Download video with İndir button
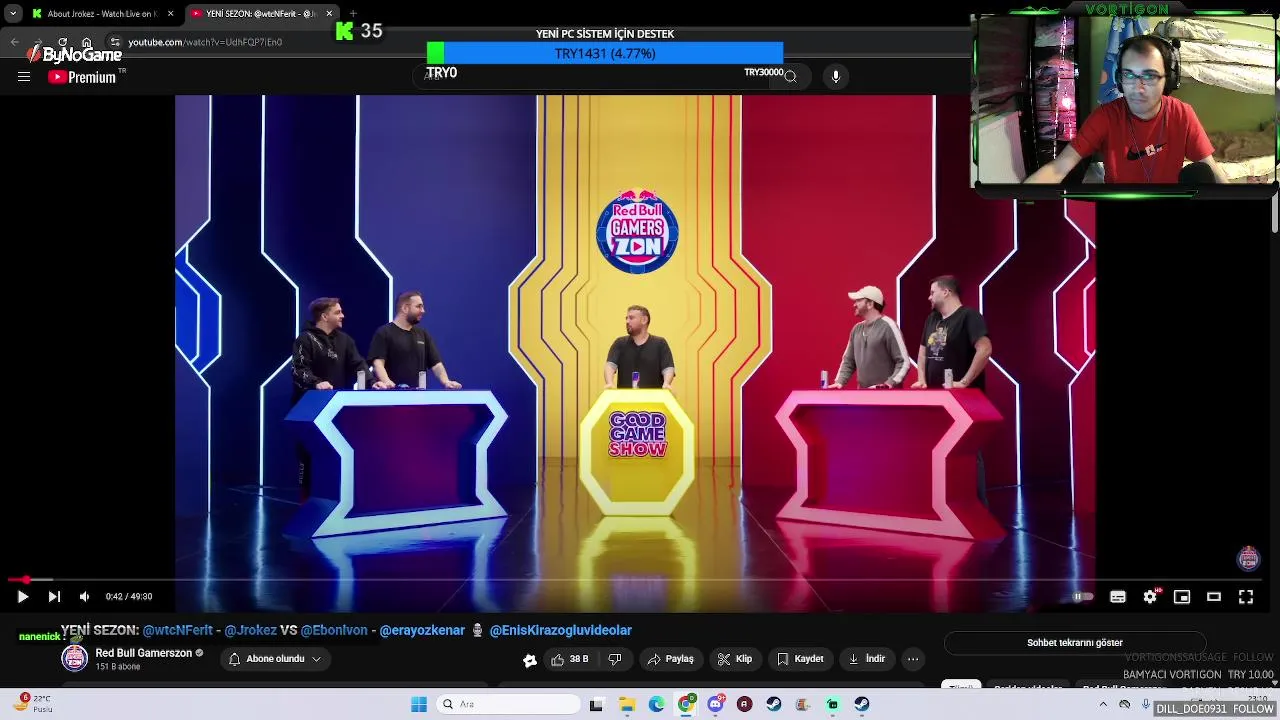The height and width of the screenshot is (720, 1280). [x=866, y=659]
